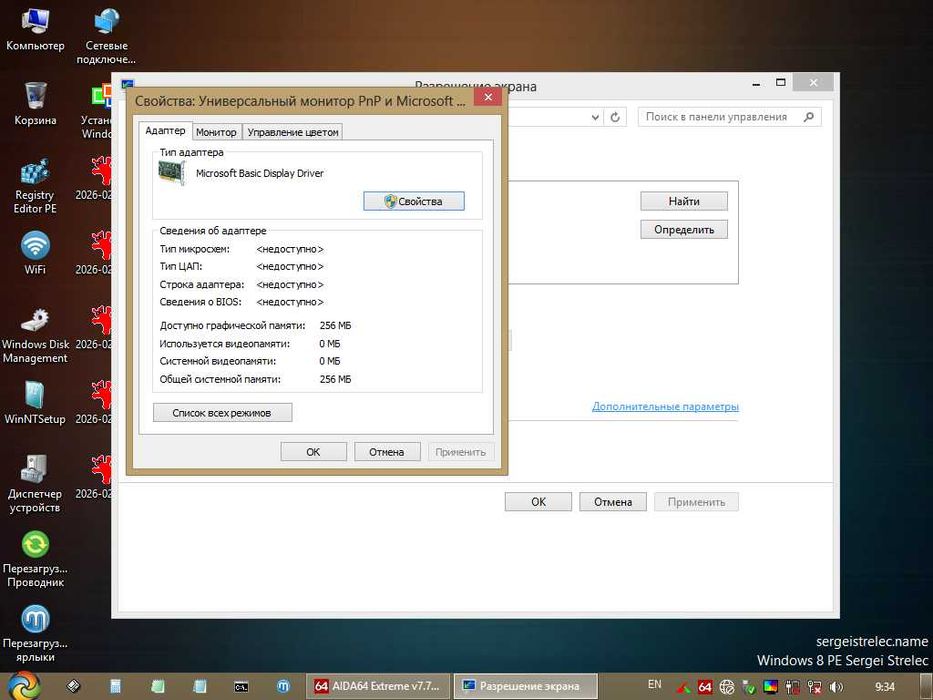Close the adapter properties dialog
The height and width of the screenshot is (700, 933).
[488, 97]
